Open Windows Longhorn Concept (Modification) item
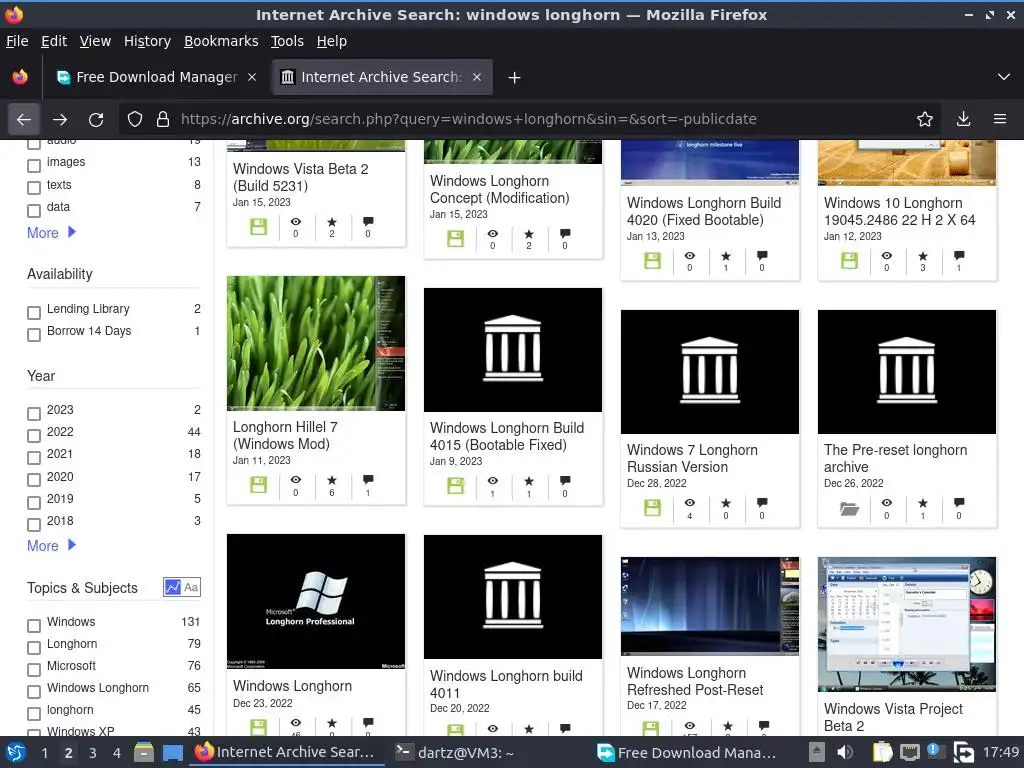This screenshot has width=1024, height=768. 500,189
